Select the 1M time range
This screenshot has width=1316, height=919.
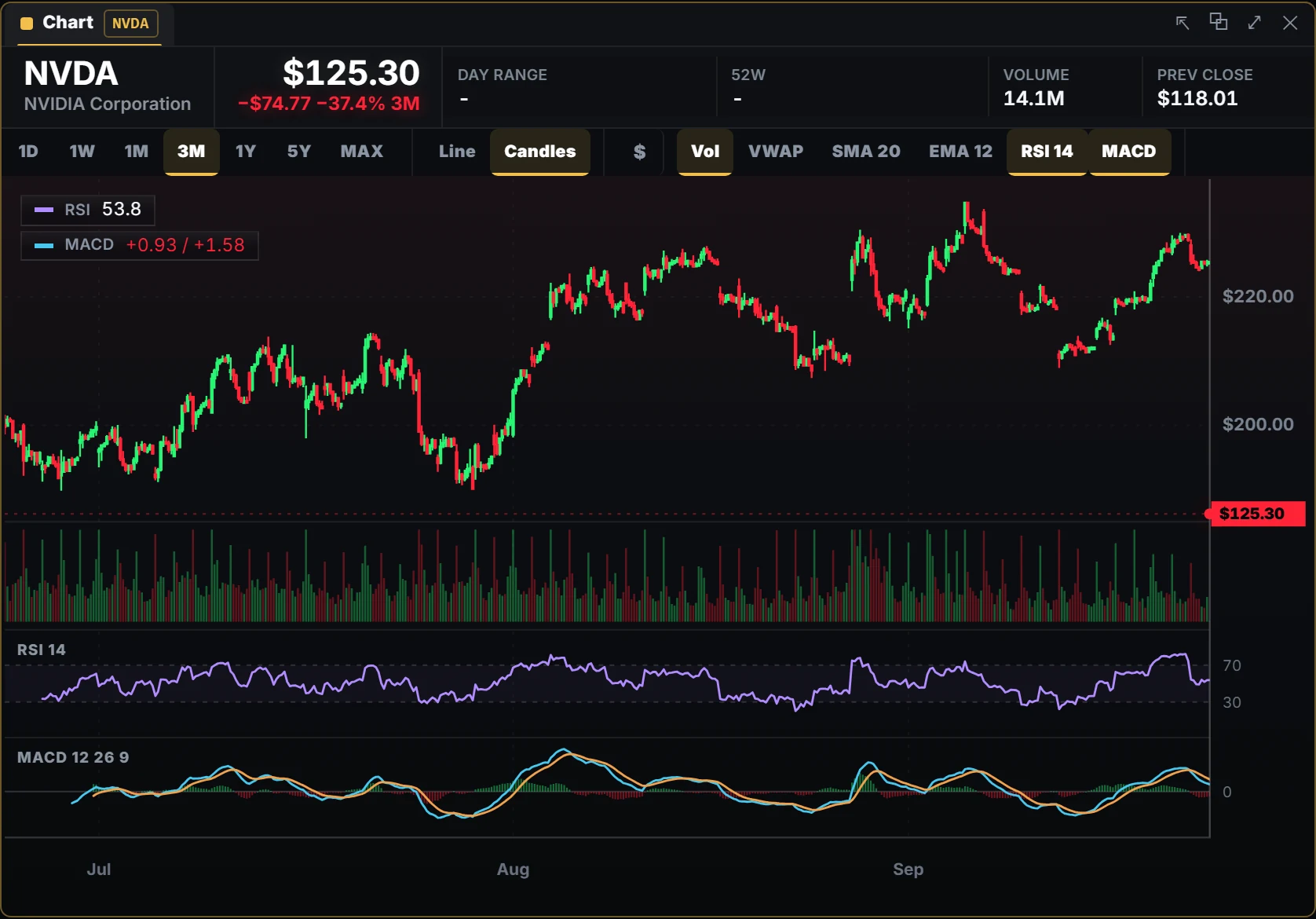[x=136, y=151]
